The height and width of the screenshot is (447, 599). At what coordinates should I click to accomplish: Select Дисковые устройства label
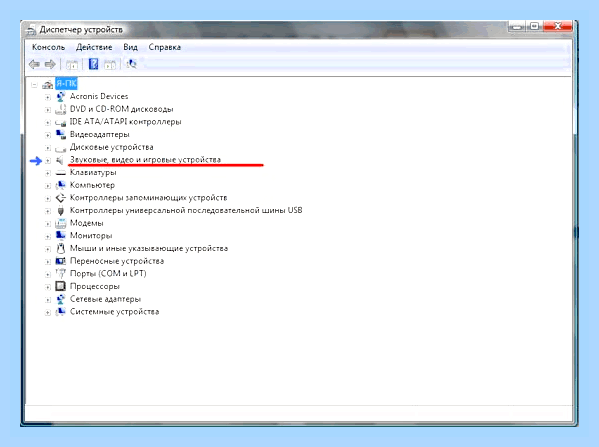pos(112,147)
